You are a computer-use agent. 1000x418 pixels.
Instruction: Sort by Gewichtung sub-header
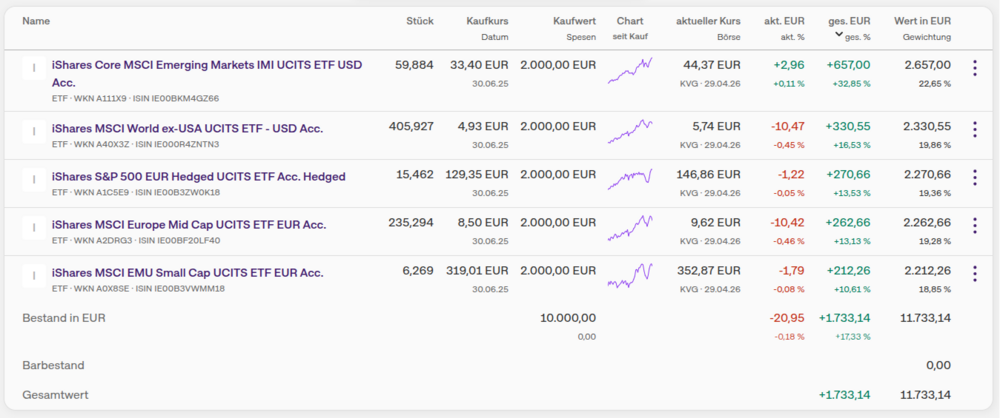pyautogui.click(x=927, y=37)
